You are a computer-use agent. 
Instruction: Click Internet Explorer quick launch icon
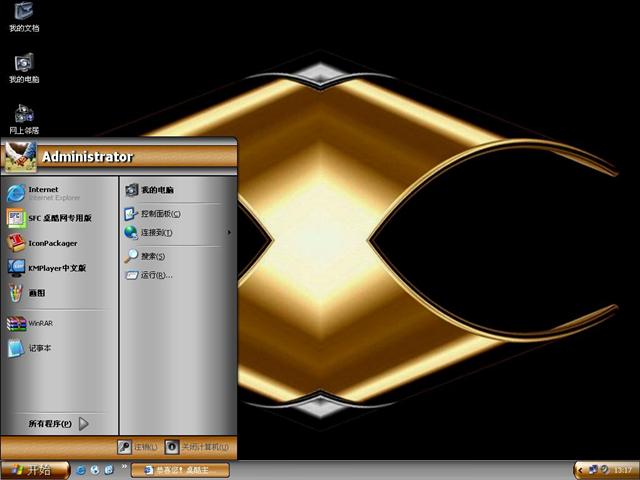tap(81, 470)
